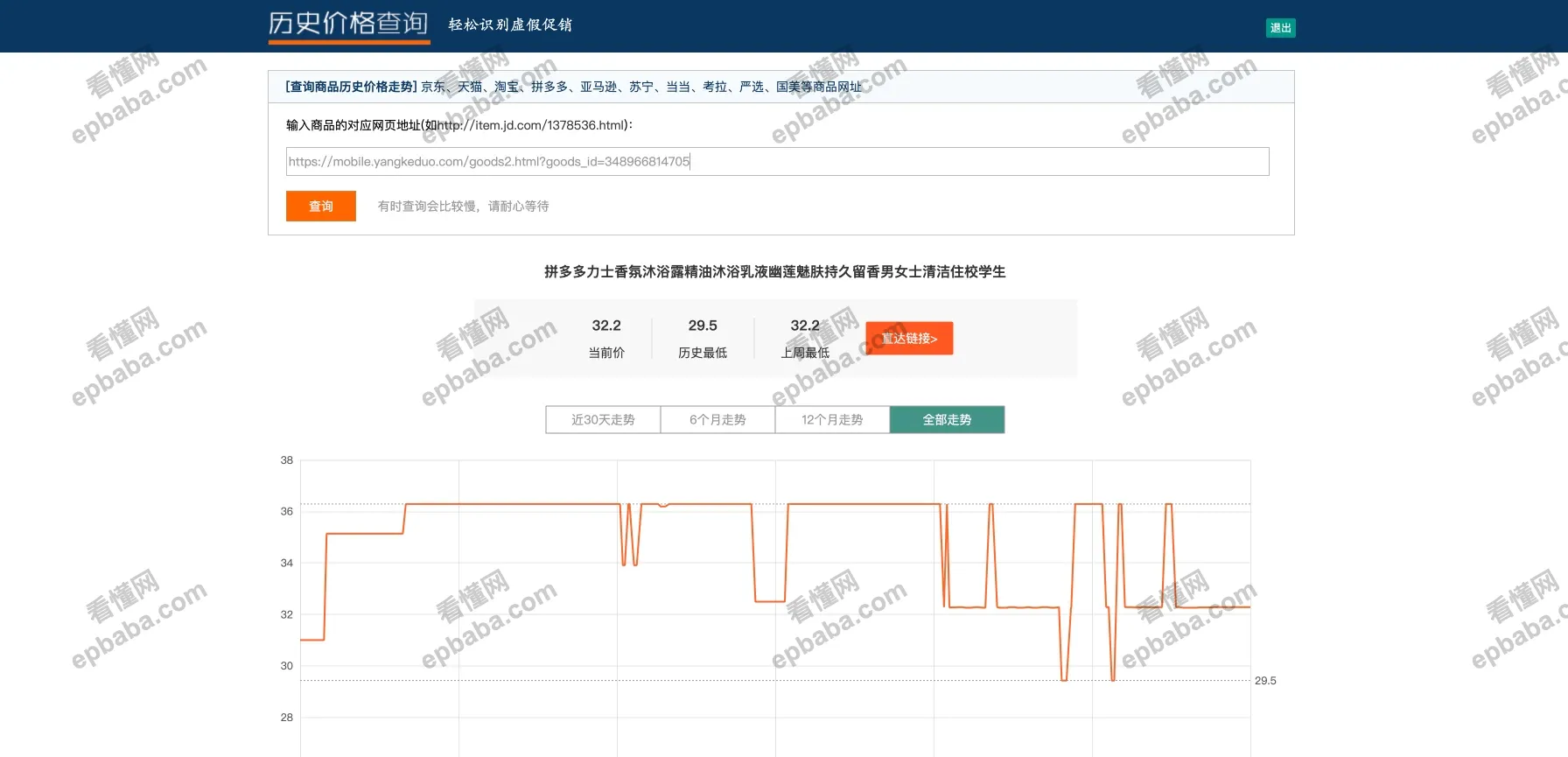The width and height of the screenshot is (1568, 757).
Task: Click the 32 y-axis label on chart
Action: (287, 614)
